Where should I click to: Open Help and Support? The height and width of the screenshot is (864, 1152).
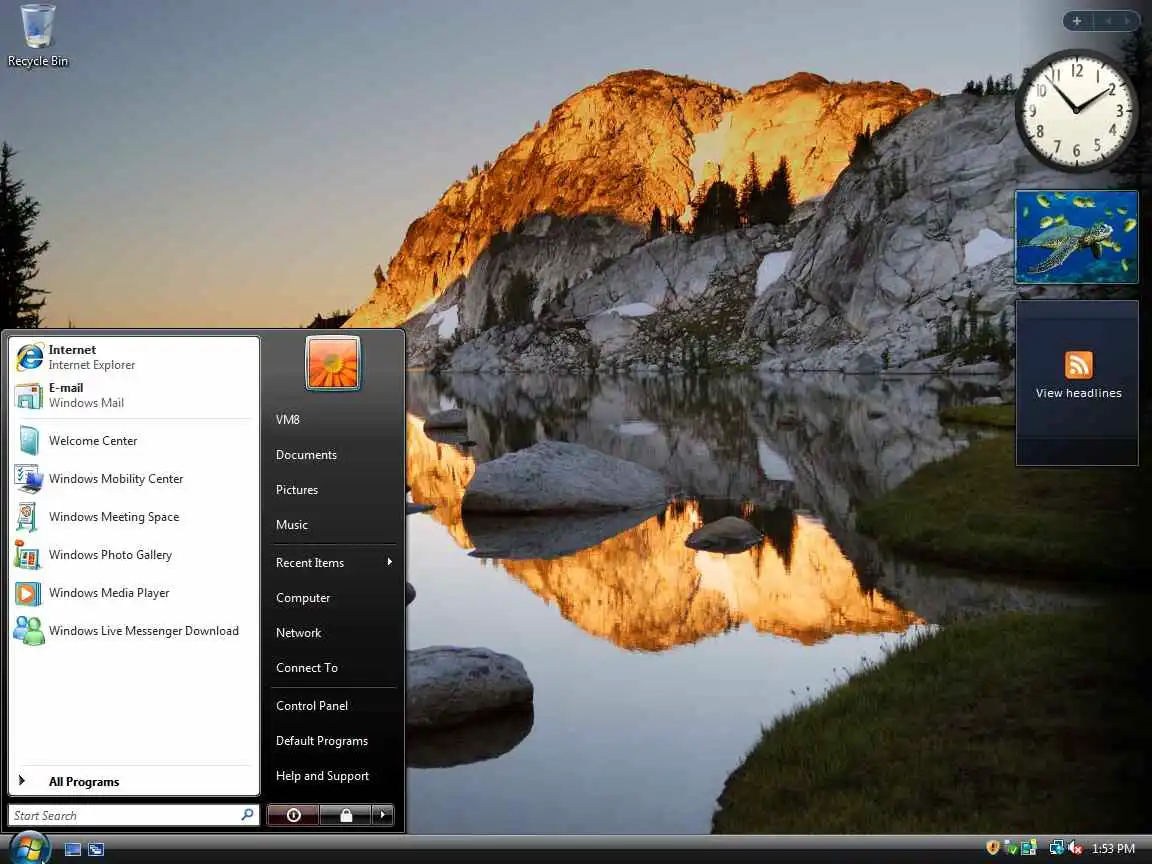click(x=333, y=776)
